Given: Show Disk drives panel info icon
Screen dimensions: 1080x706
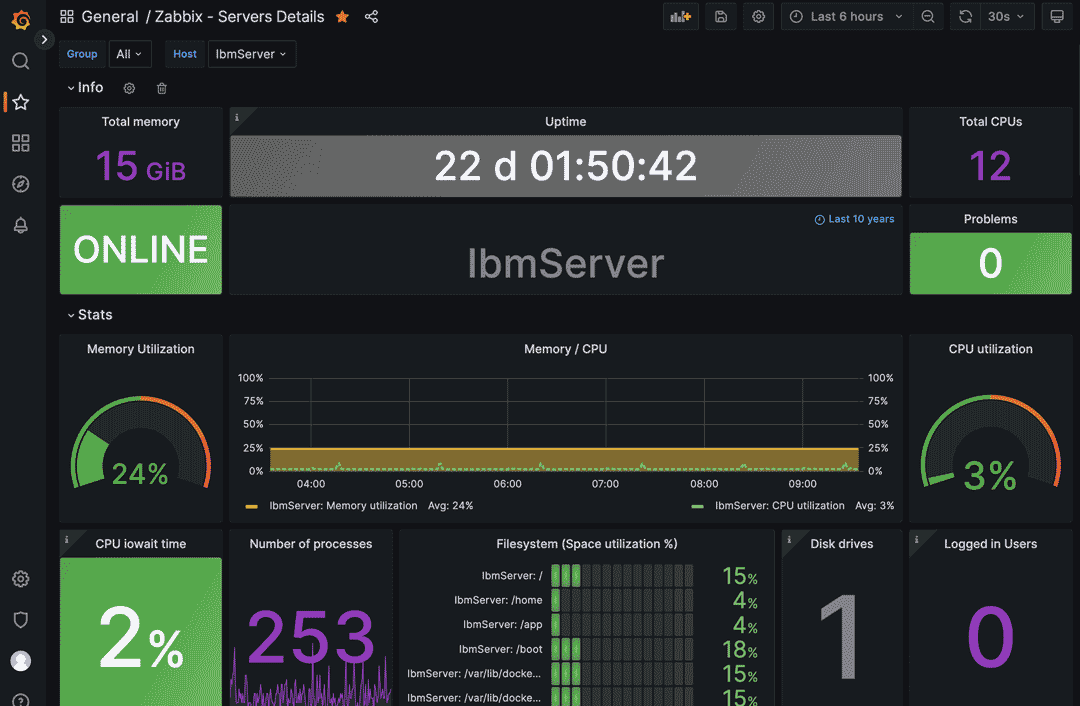Looking at the screenshot, I should coord(789,539).
